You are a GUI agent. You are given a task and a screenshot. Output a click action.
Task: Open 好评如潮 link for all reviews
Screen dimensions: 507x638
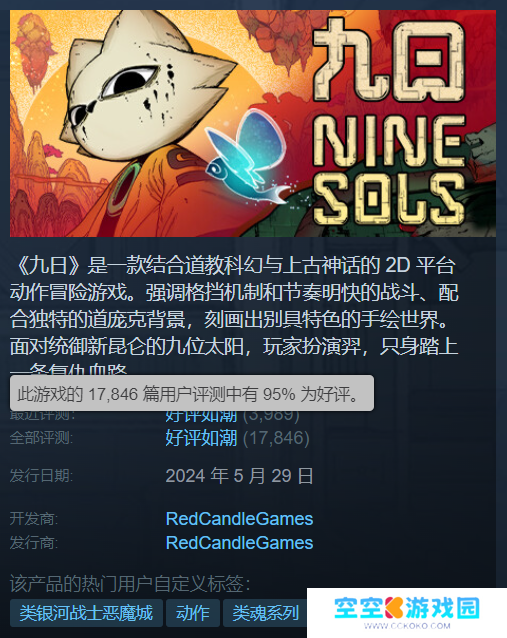pos(201,438)
